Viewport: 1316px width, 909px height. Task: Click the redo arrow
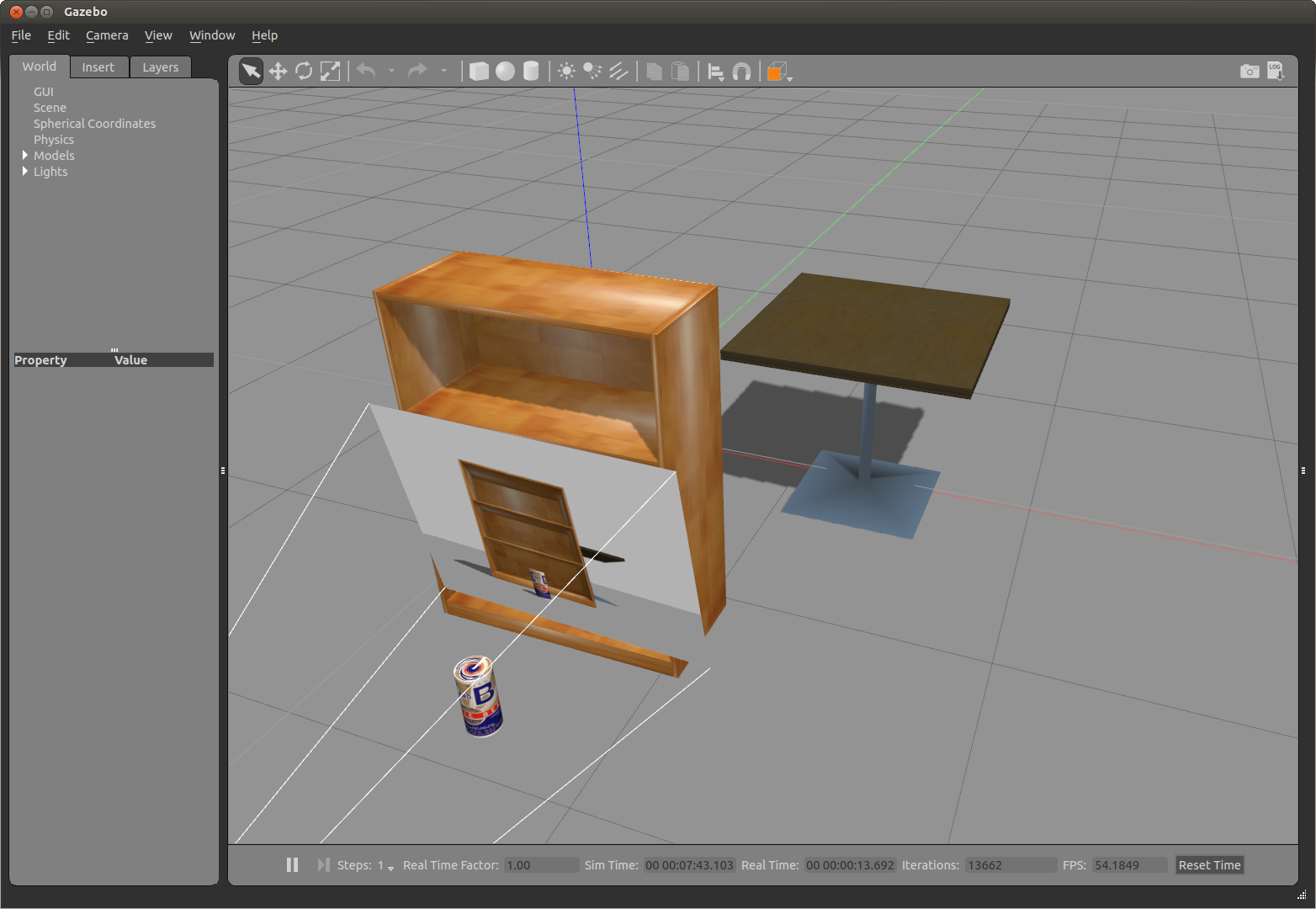[x=417, y=71]
